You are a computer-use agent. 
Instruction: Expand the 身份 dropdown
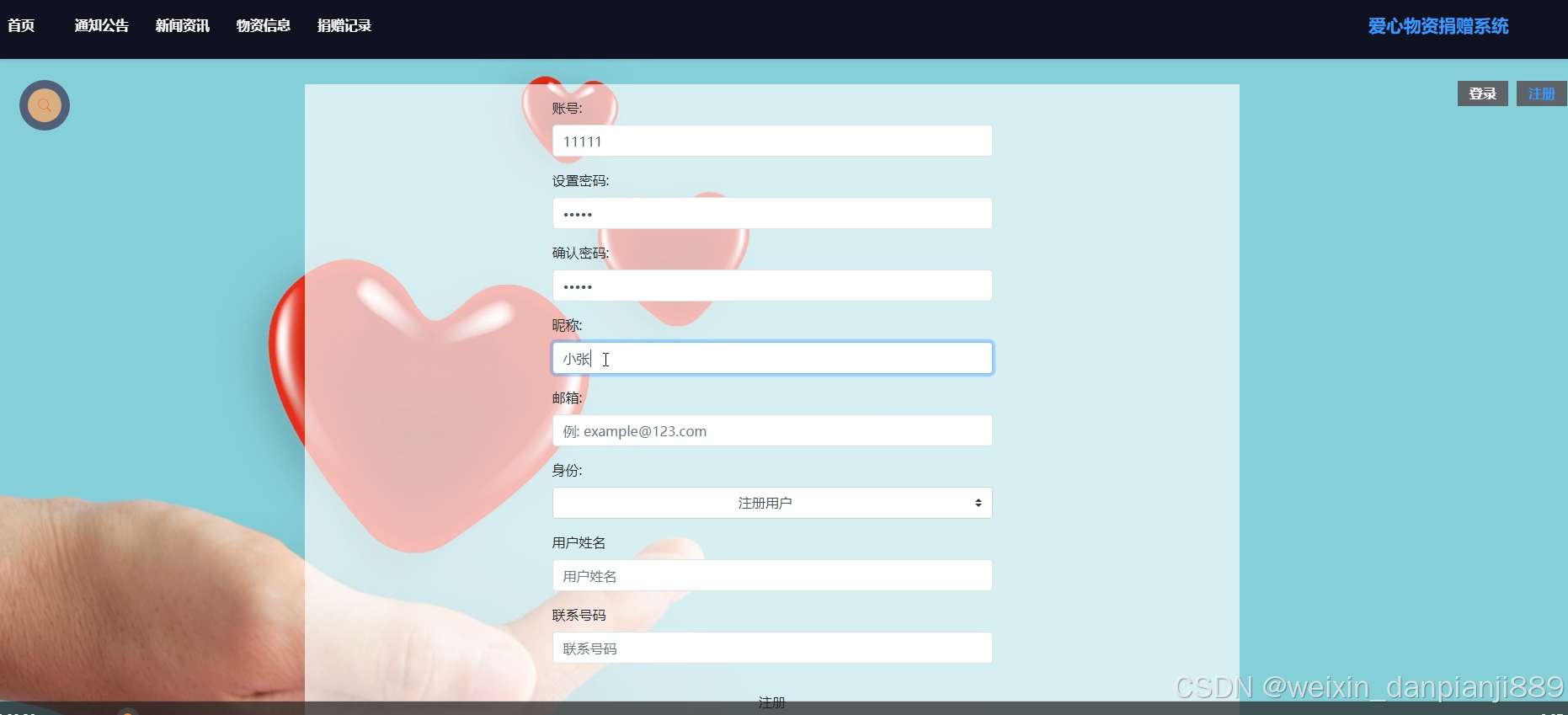[x=772, y=503]
